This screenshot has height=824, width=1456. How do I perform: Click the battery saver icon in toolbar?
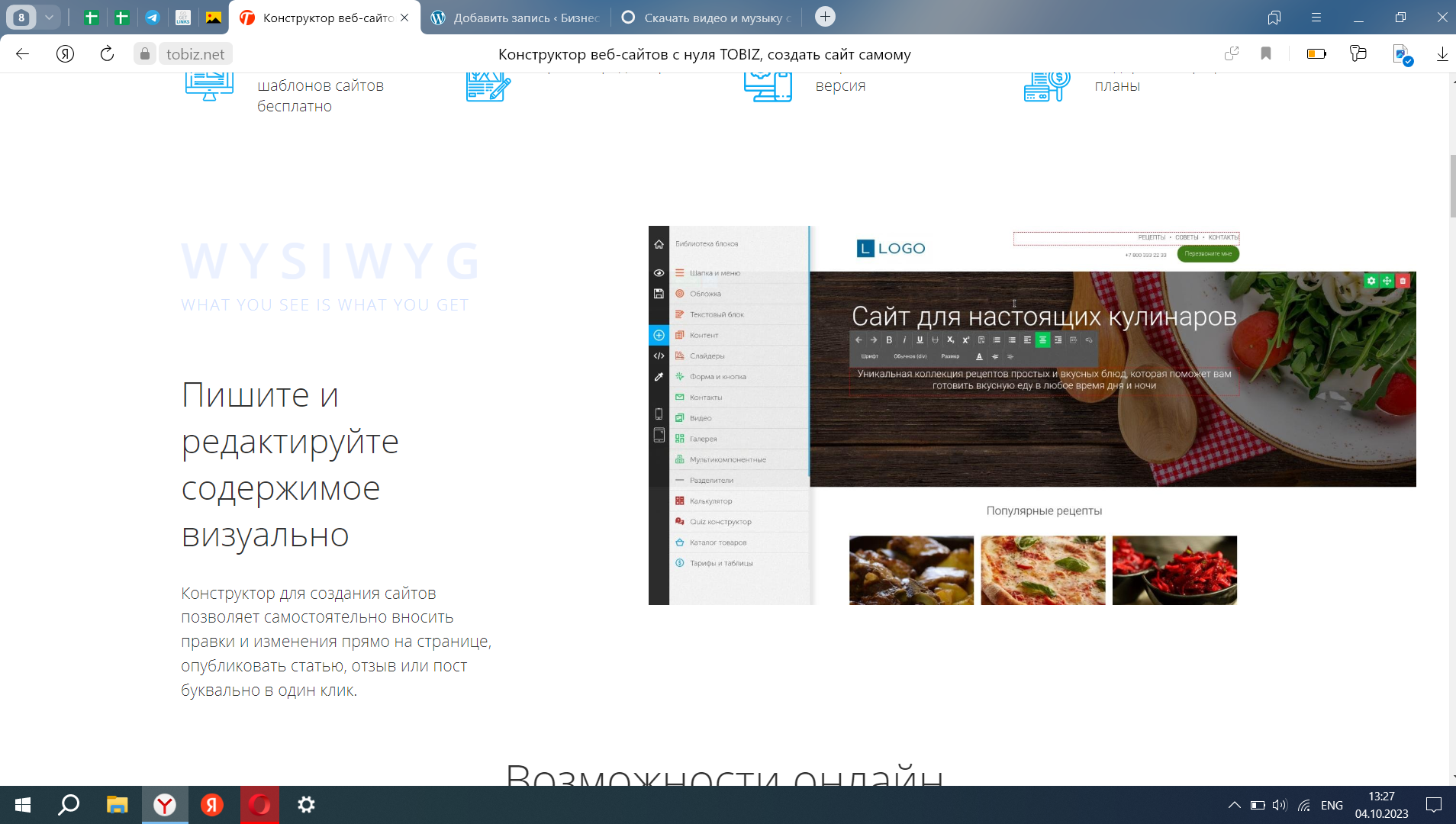point(1316,53)
